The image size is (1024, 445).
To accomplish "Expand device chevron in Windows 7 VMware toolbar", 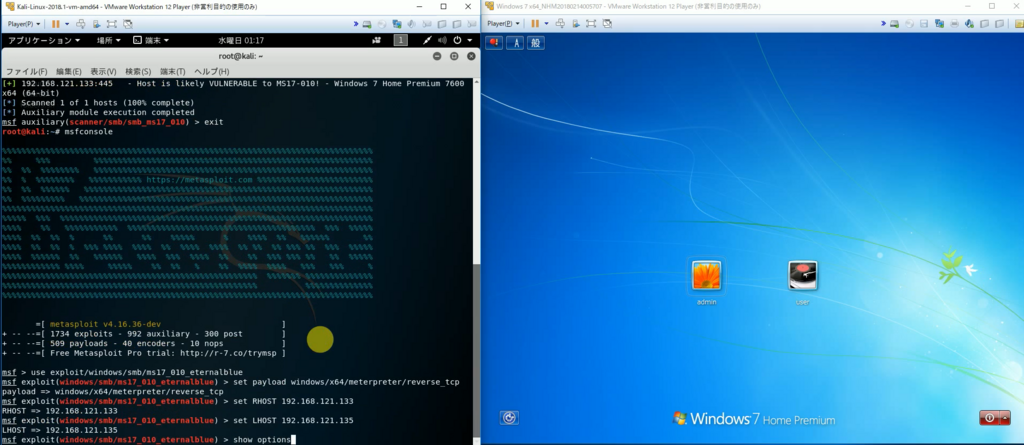I will tap(883, 24).
